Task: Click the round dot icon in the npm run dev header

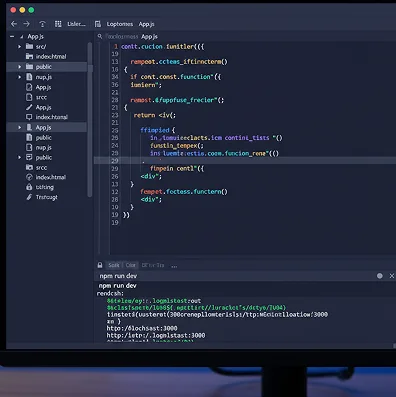Action: point(380,276)
